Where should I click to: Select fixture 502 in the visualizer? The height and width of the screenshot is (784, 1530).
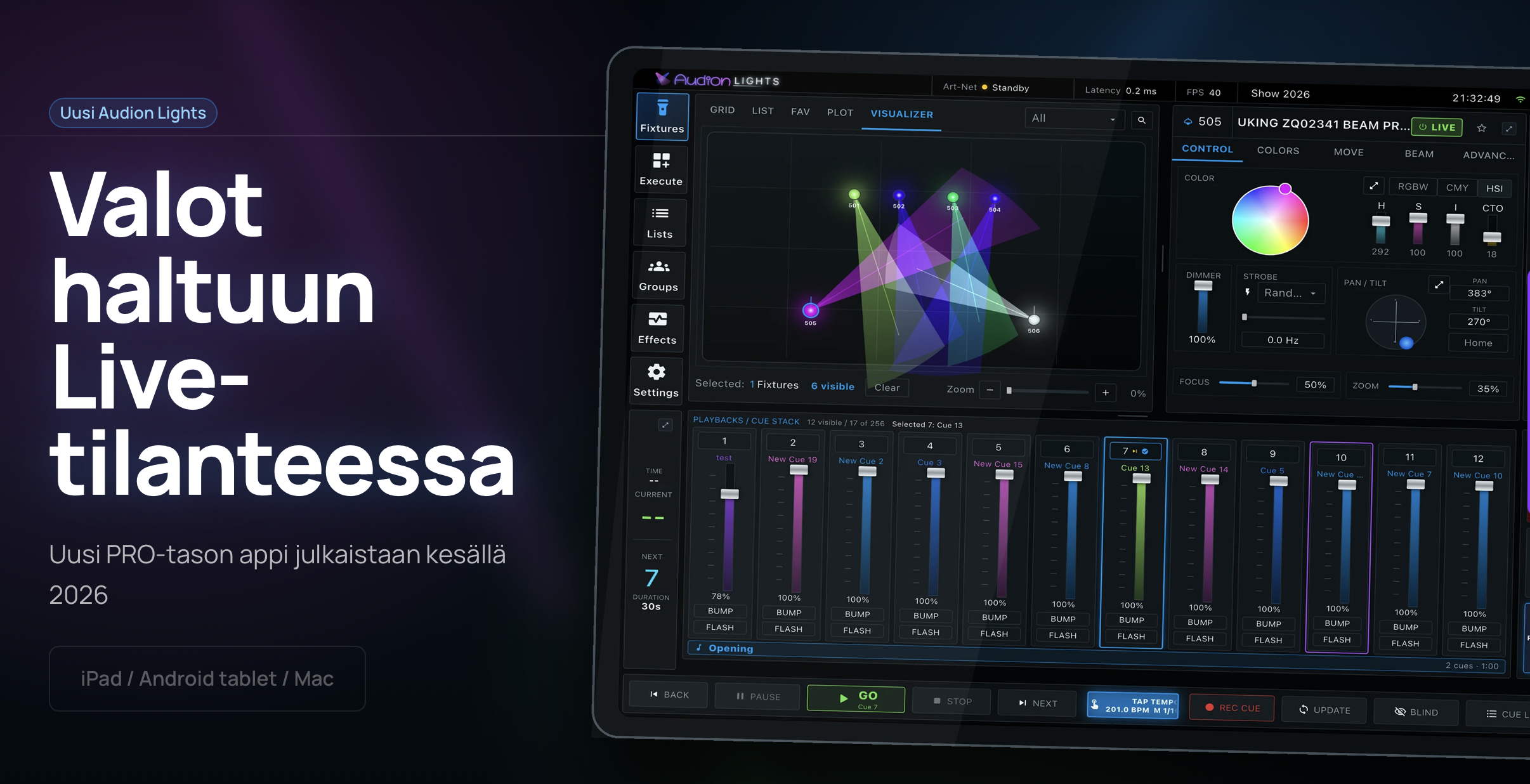899,196
